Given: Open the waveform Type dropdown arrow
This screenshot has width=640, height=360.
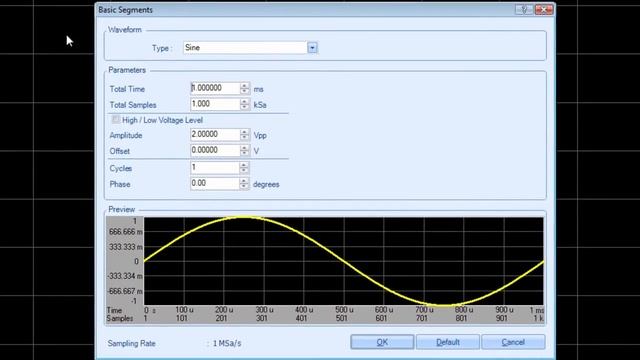Looking at the screenshot, I should pos(312,48).
